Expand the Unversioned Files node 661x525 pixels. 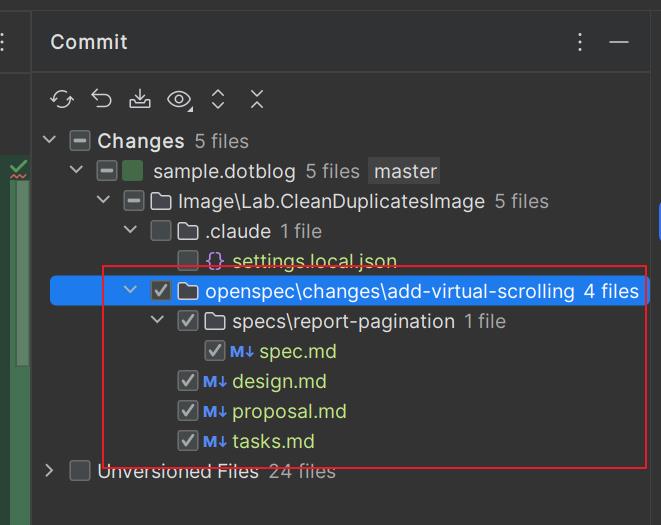pos(49,471)
